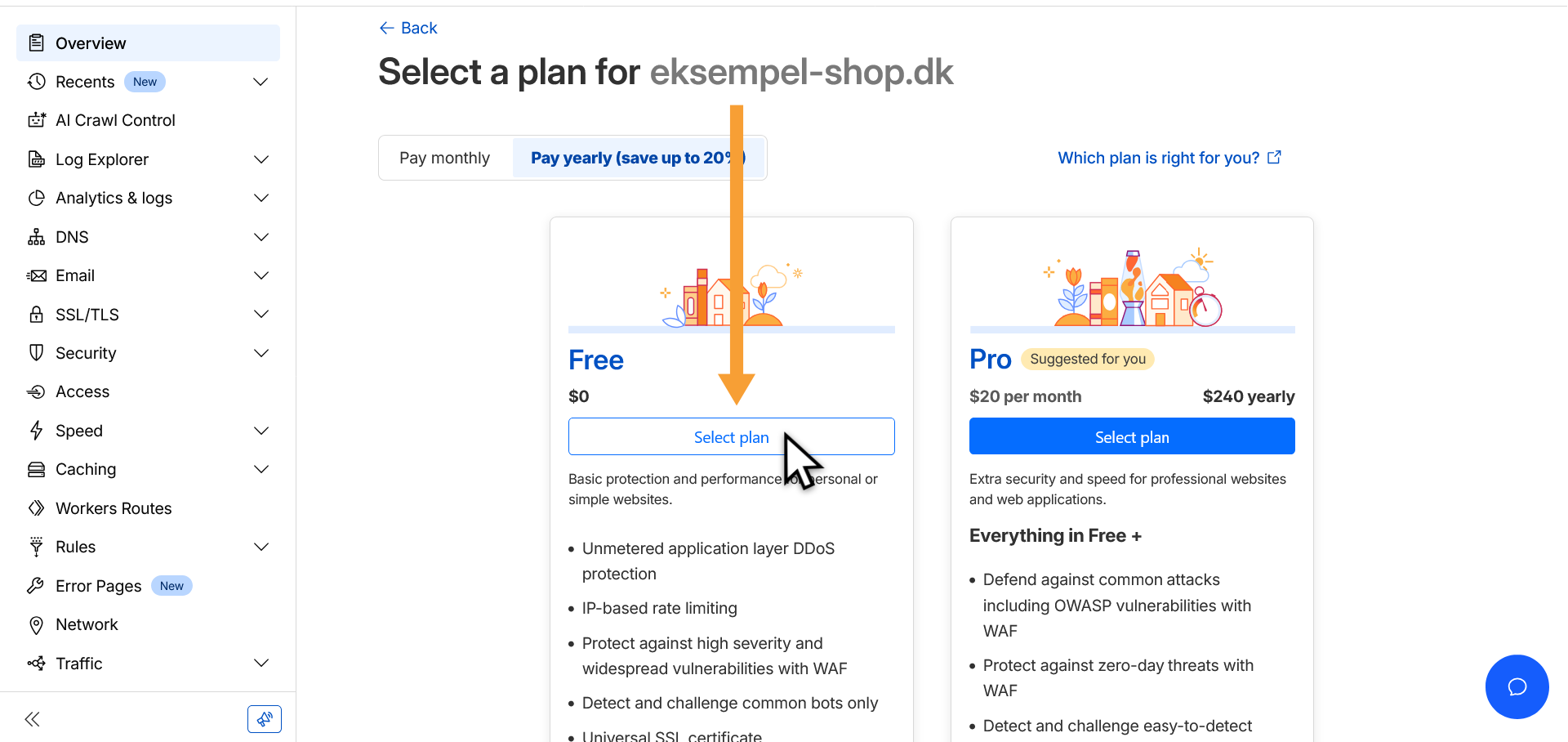Open the chat support bubble
This screenshot has width=1568, height=742.
point(1517,686)
